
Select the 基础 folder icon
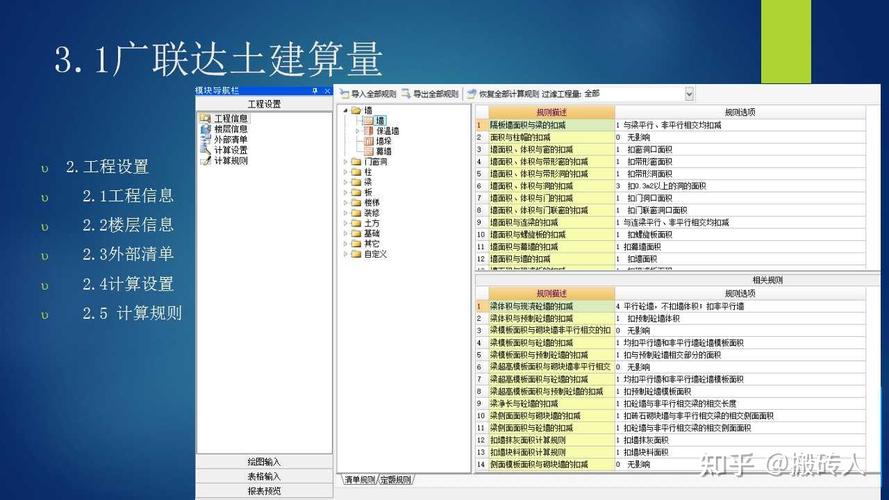tap(356, 234)
